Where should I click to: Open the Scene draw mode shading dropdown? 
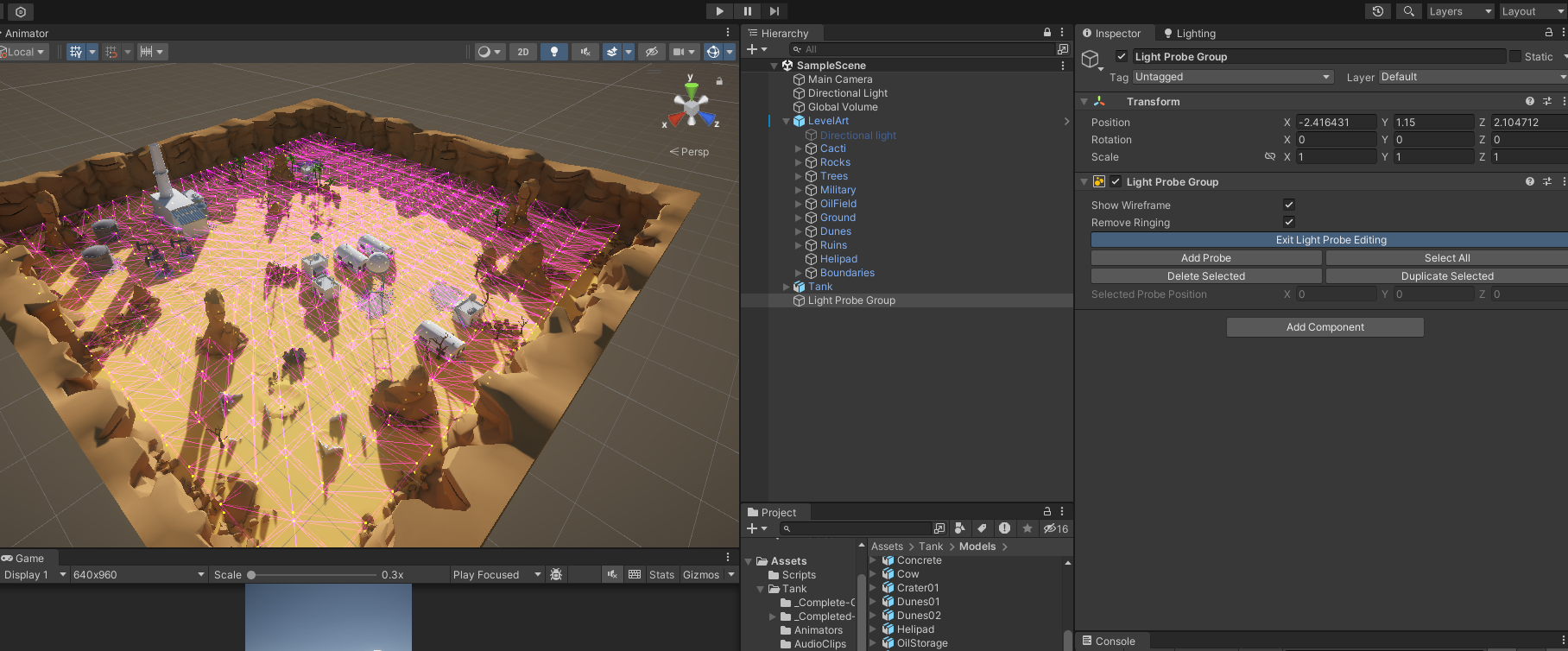490,52
